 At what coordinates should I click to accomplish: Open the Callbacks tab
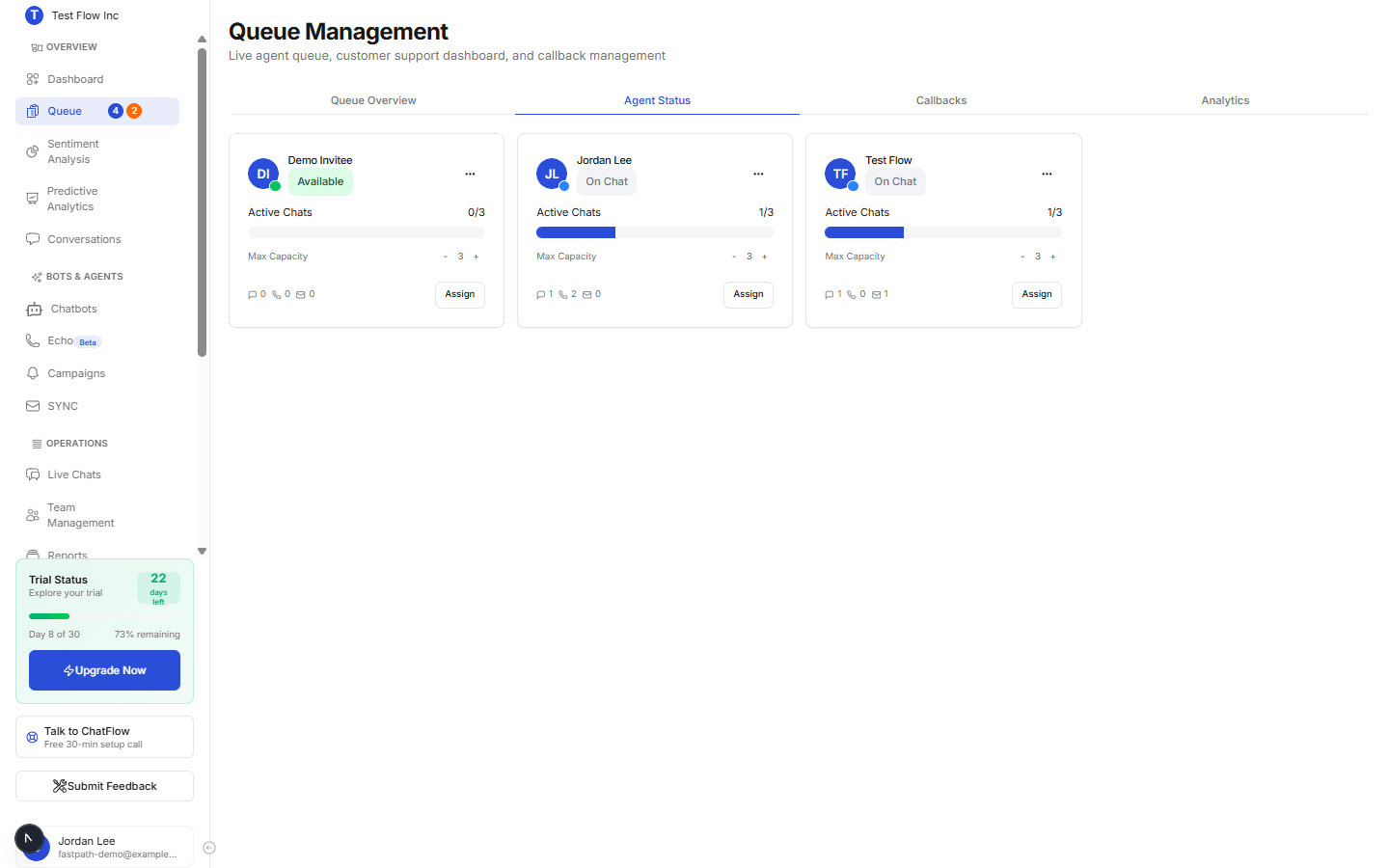tap(941, 100)
